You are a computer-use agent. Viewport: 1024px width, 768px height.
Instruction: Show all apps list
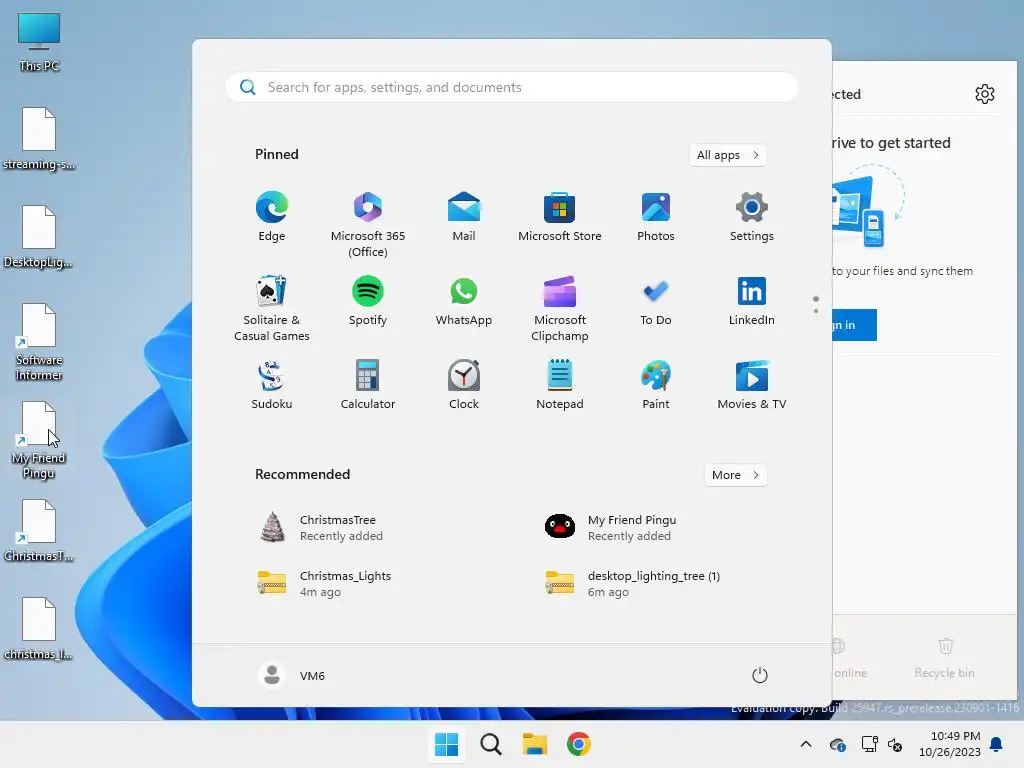(x=728, y=155)
